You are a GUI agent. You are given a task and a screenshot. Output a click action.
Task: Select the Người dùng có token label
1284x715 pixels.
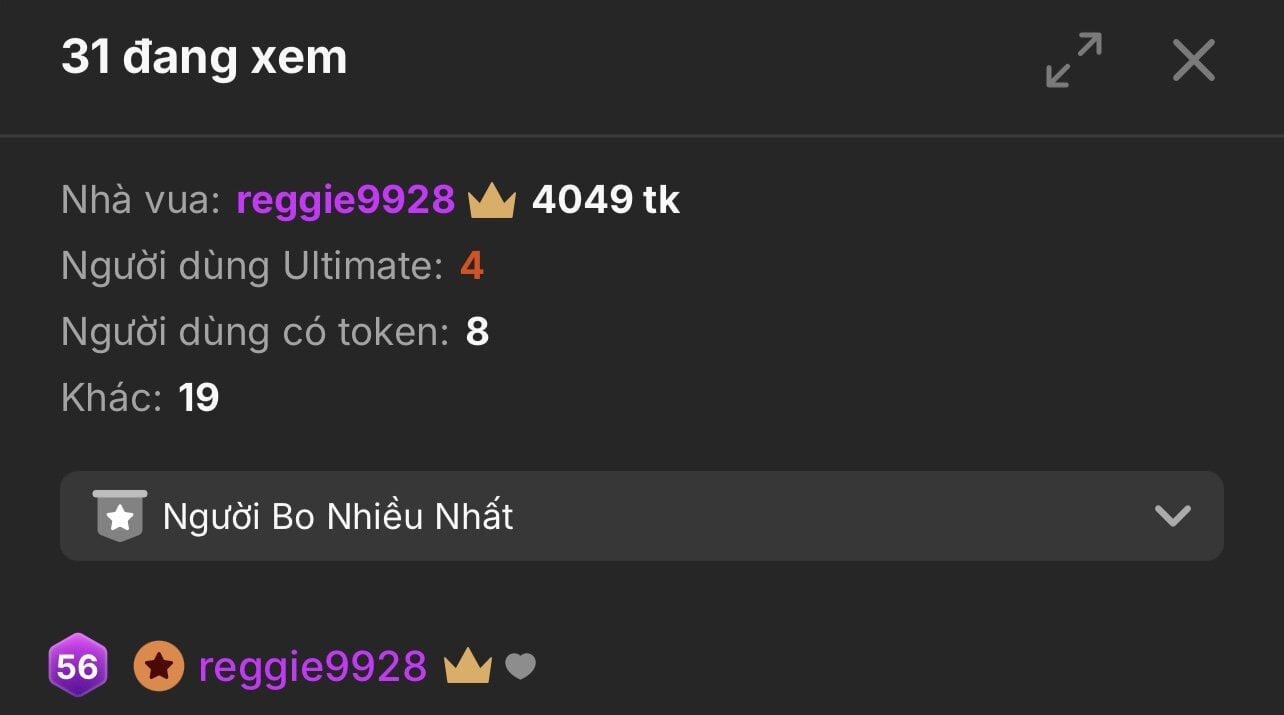(x=255, y=332)
